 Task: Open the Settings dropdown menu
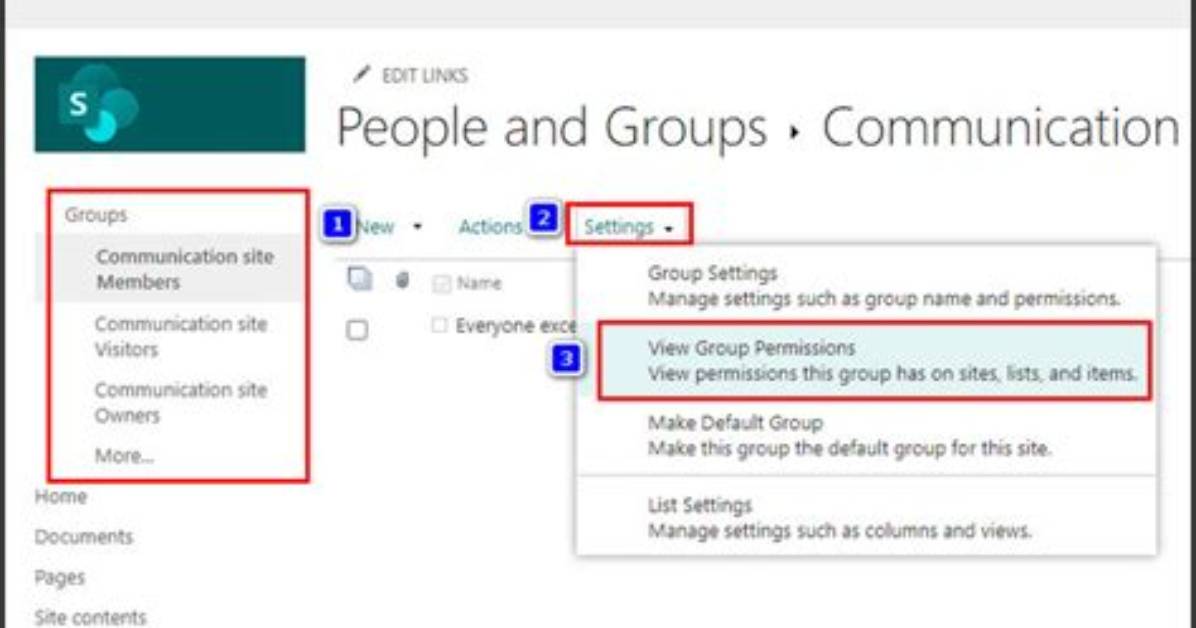(629, 227)
